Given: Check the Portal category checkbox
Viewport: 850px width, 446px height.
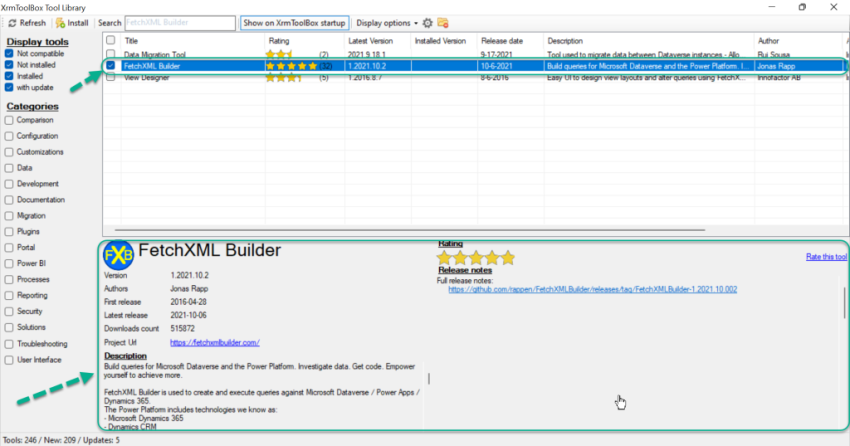Looking at the screenshot, I should 9,248.
